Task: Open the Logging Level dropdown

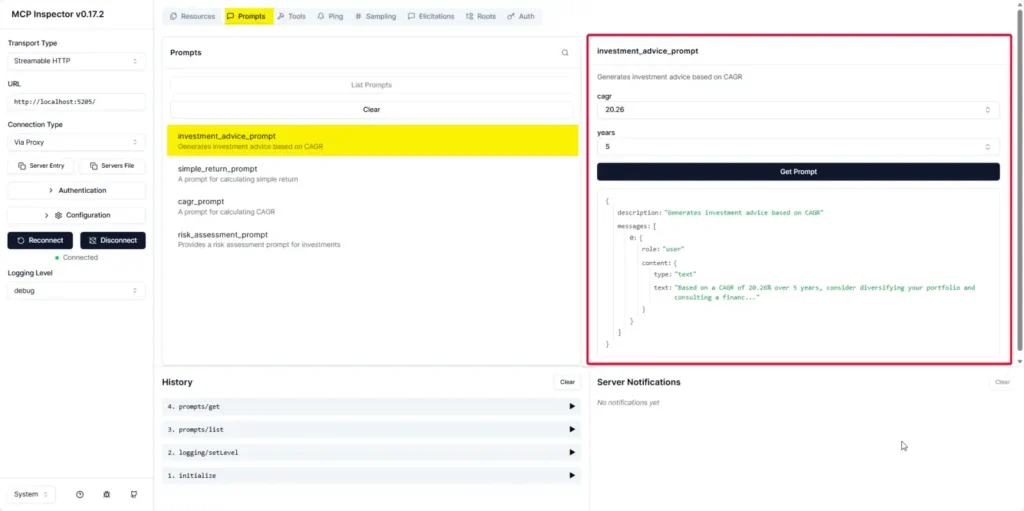Action: [x=77, y=291]
